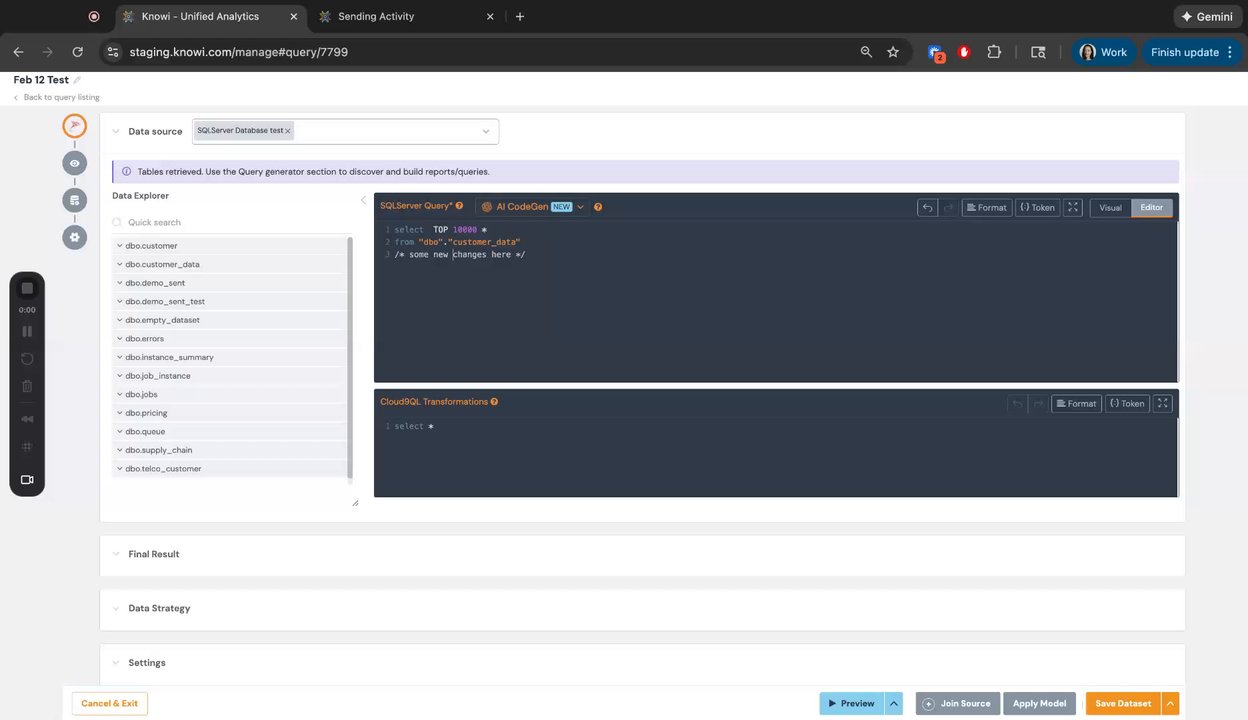The image size is (1248, 720).
Task: Open the Preview options arrow
Action: pyautogui.click(x=894, y=704)
